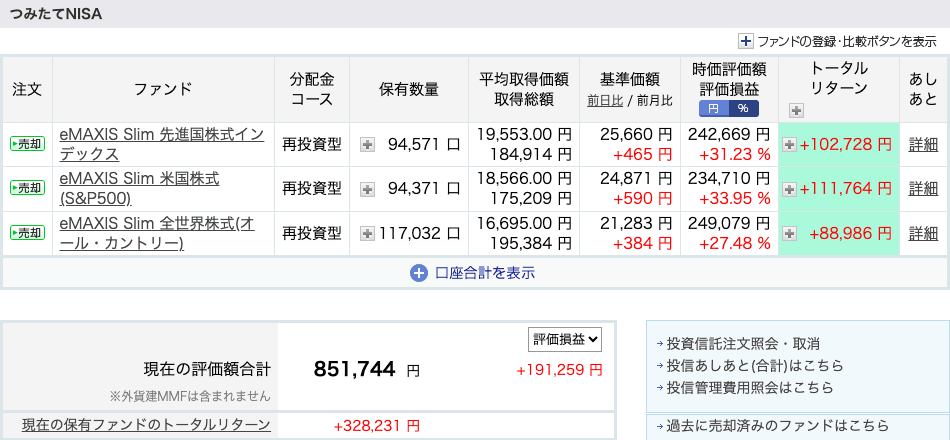Viewport: 950px width, 440px height.
Task: Switch valuation display to %
Action: (743, 108)
